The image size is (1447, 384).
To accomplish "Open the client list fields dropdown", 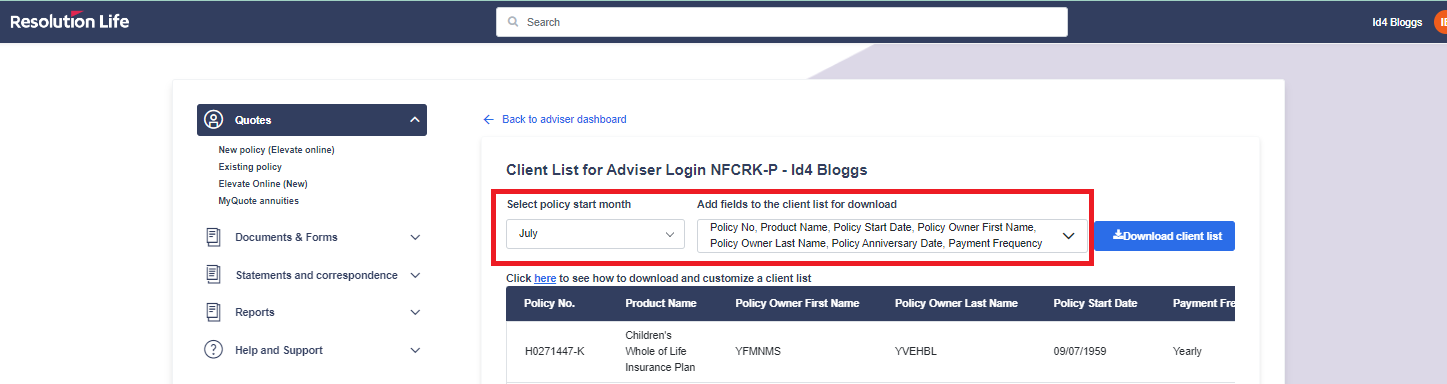I will point(892,235).
